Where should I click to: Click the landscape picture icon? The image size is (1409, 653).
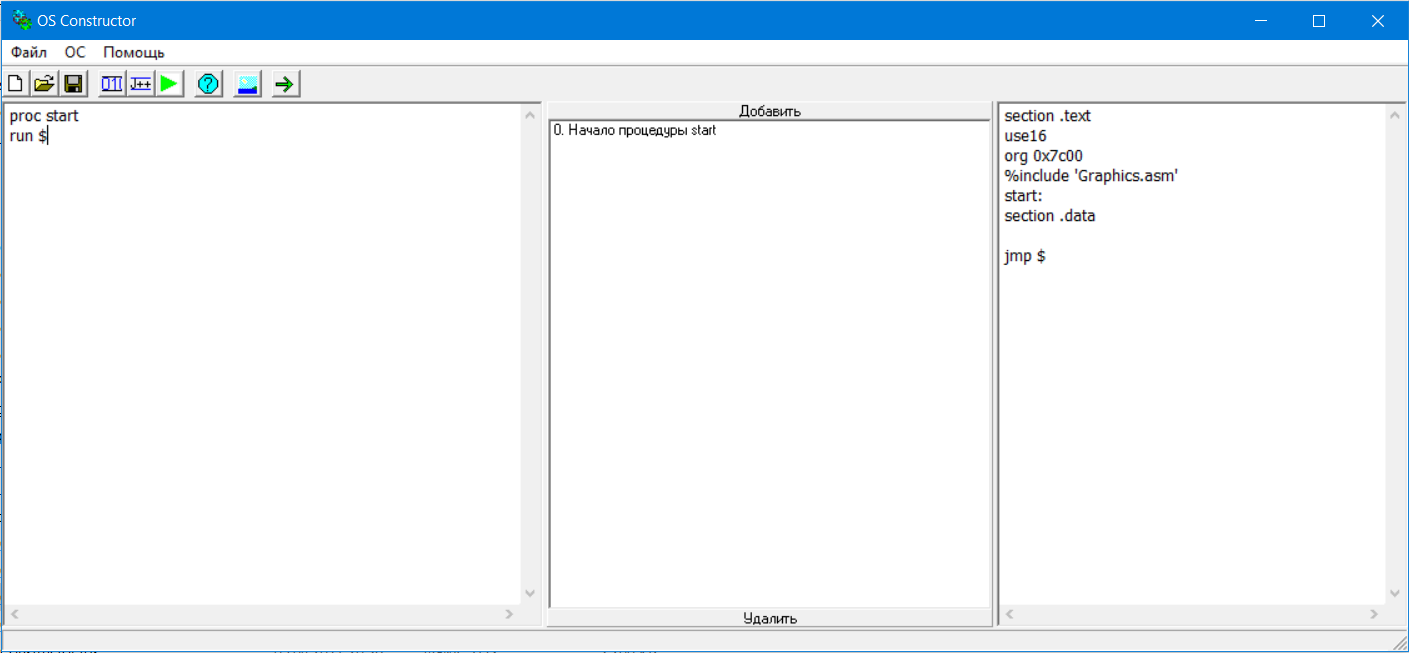tap(247, 84)
